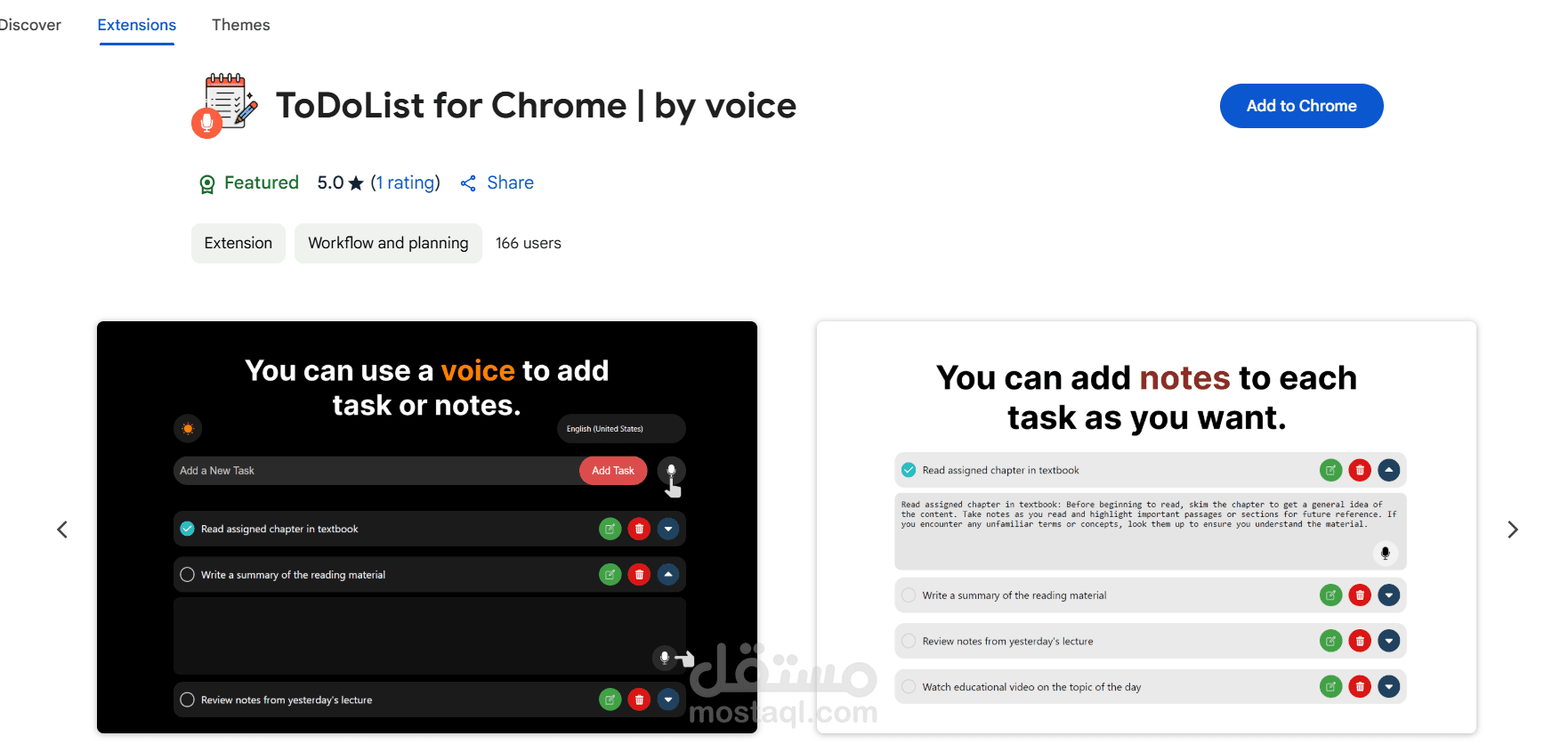Click the Featured badge icon
The height and width of the screenshot is (744, 1568).
(207, 184)
